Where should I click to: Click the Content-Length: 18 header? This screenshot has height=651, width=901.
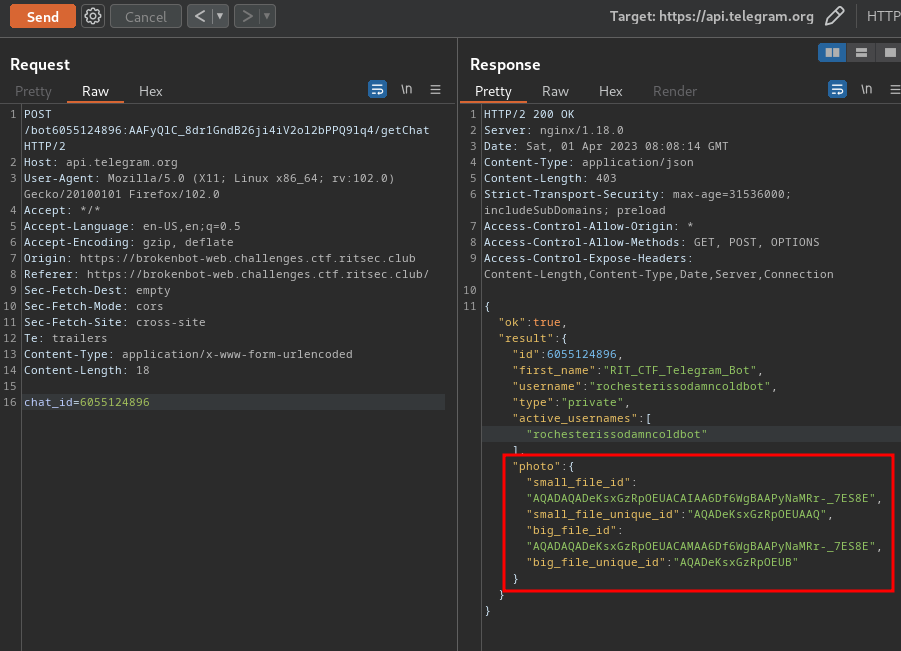pos(87,370)
